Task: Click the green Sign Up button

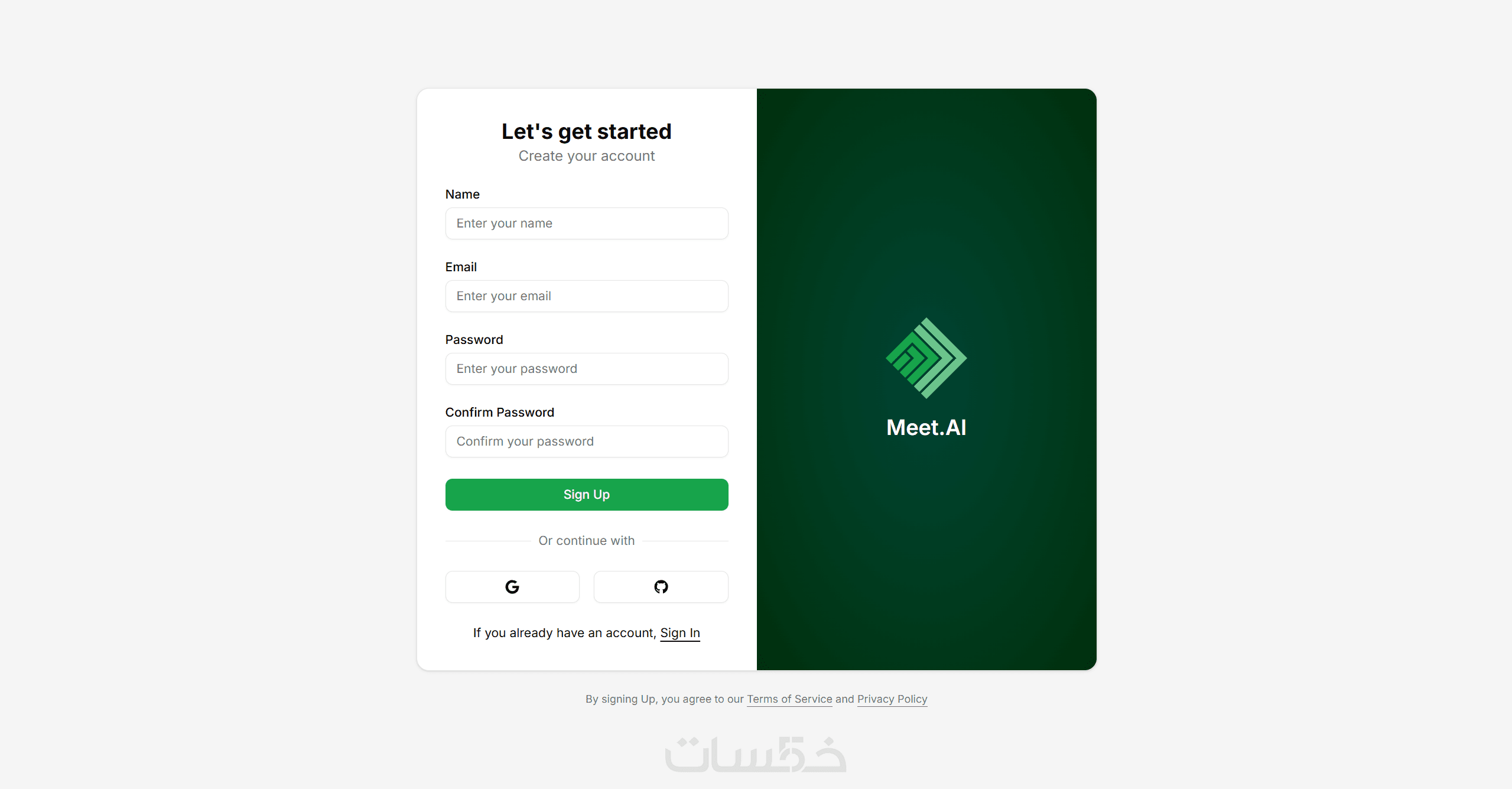Action: click(587, 495)
